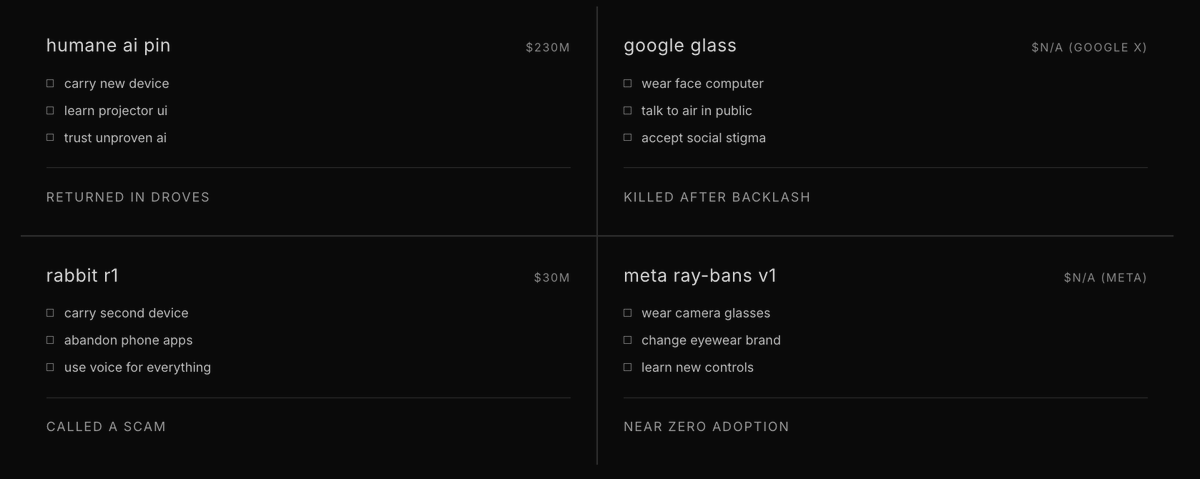Click the $230M funding amount

pos(547,48)
